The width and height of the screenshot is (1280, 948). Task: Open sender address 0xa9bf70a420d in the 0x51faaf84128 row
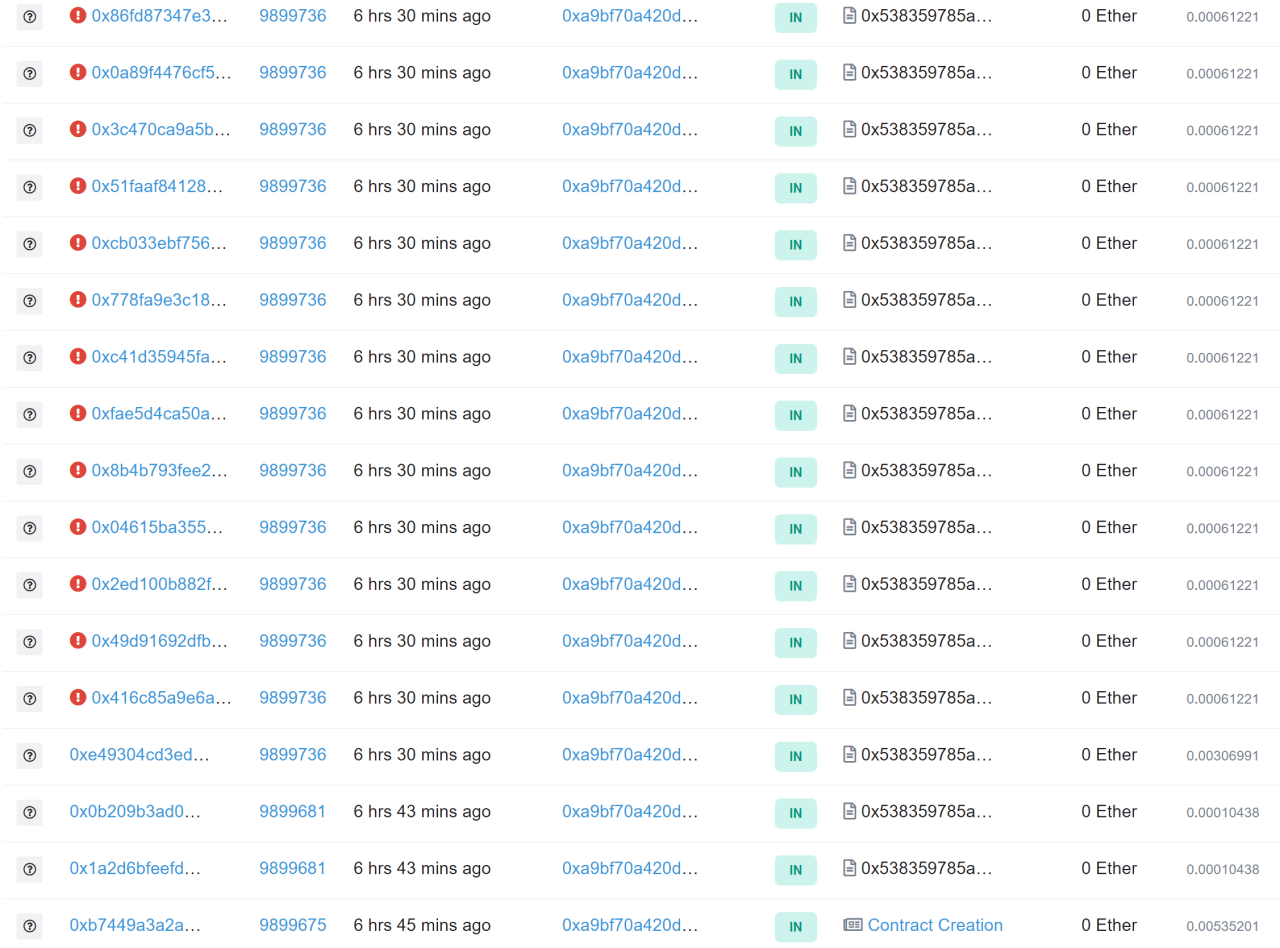click(x=630, y=187)
